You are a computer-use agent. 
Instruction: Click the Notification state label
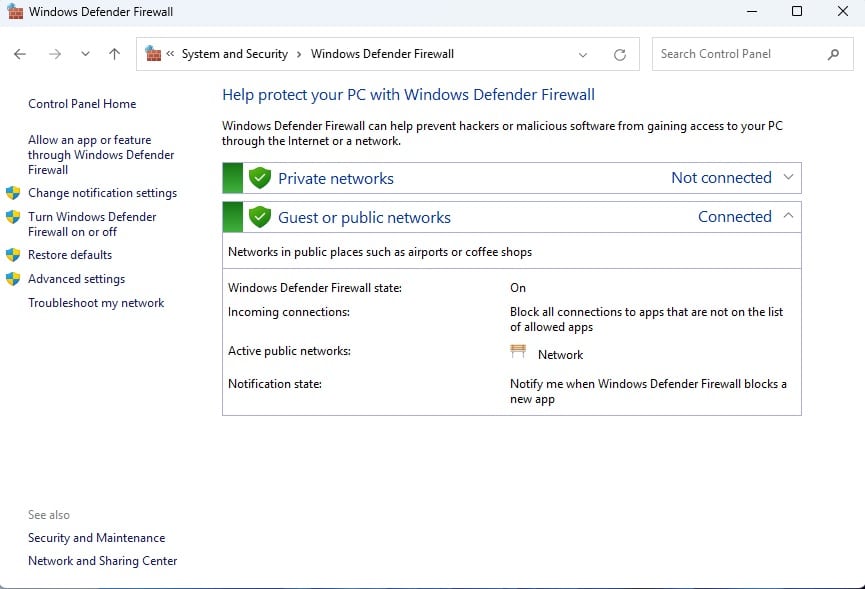[275, 384]
